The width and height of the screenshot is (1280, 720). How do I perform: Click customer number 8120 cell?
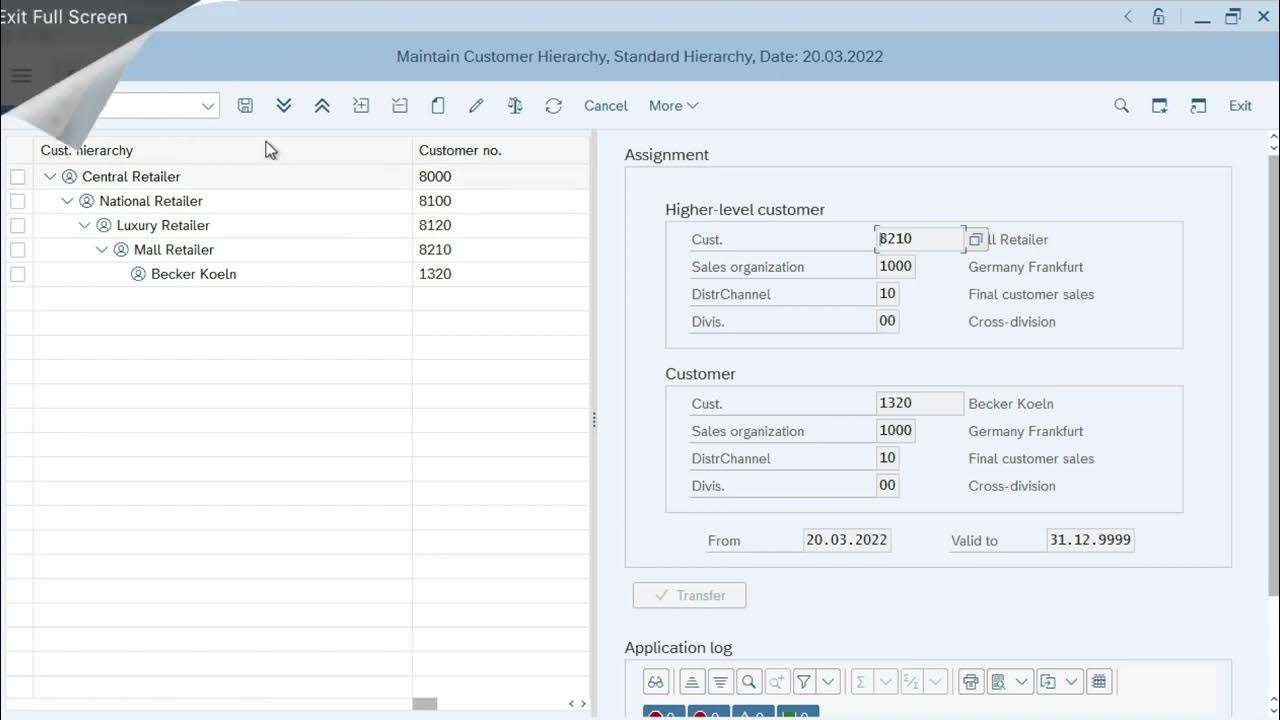click(x=501, y=225)
